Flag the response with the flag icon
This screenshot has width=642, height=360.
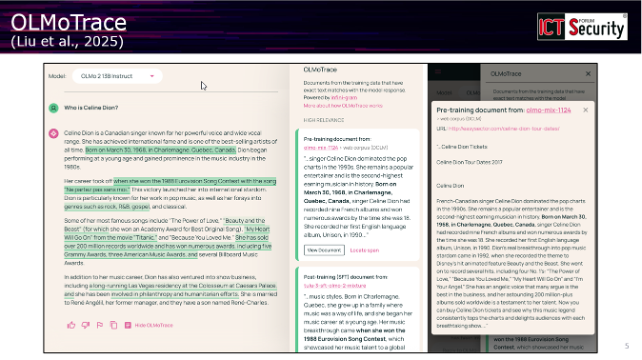pyautogui.click(x=99, y=325)
